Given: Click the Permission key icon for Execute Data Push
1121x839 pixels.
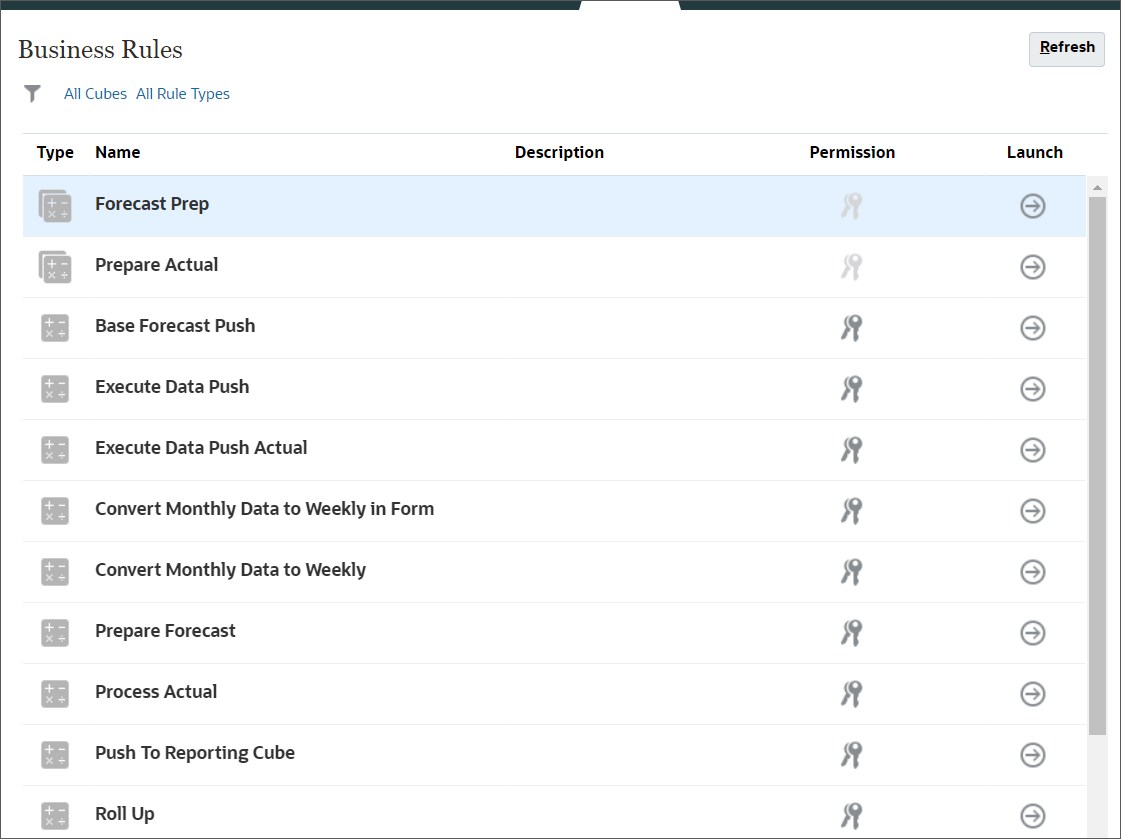Looking at the screenshot, I should click(x=852, y=389).
